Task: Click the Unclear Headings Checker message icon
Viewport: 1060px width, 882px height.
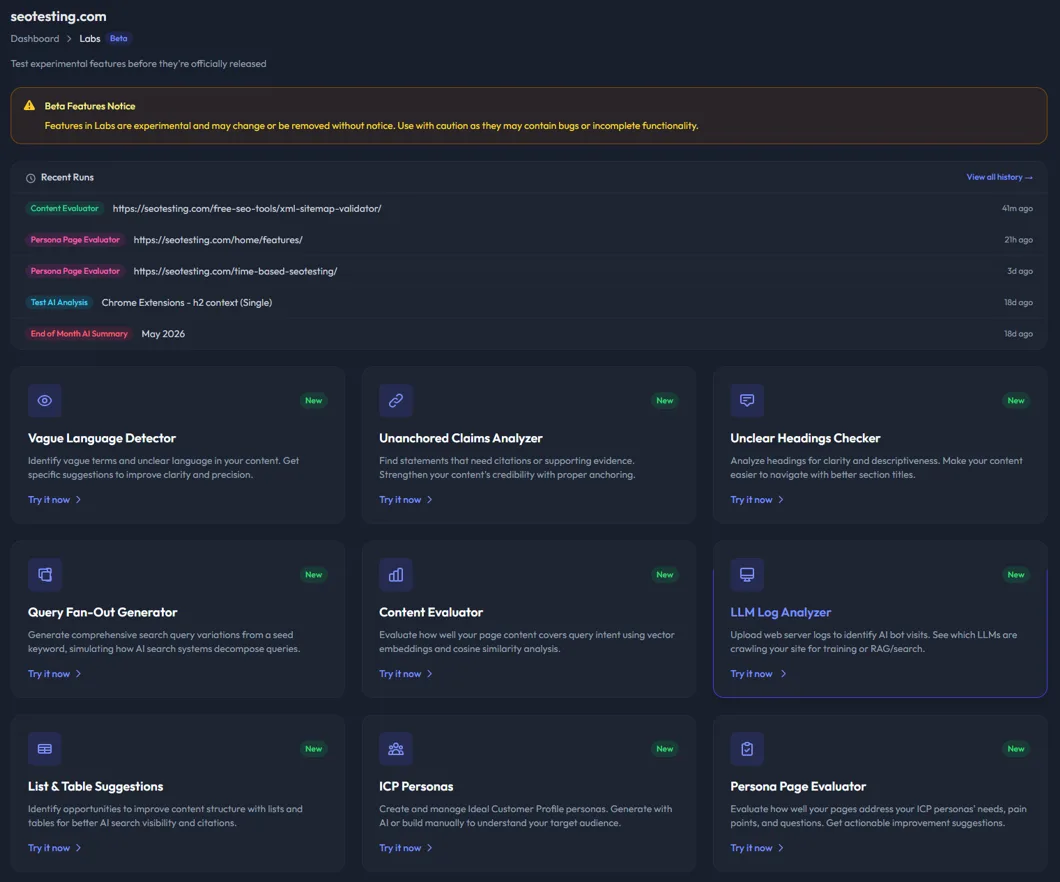Action: [747, 401]
